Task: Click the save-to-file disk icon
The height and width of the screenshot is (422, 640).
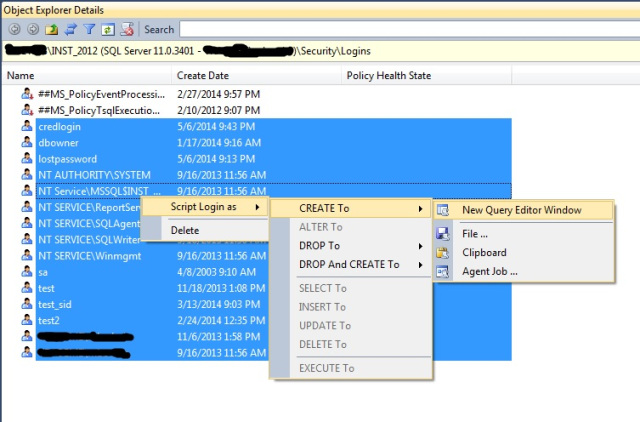Action: (442, 234)
